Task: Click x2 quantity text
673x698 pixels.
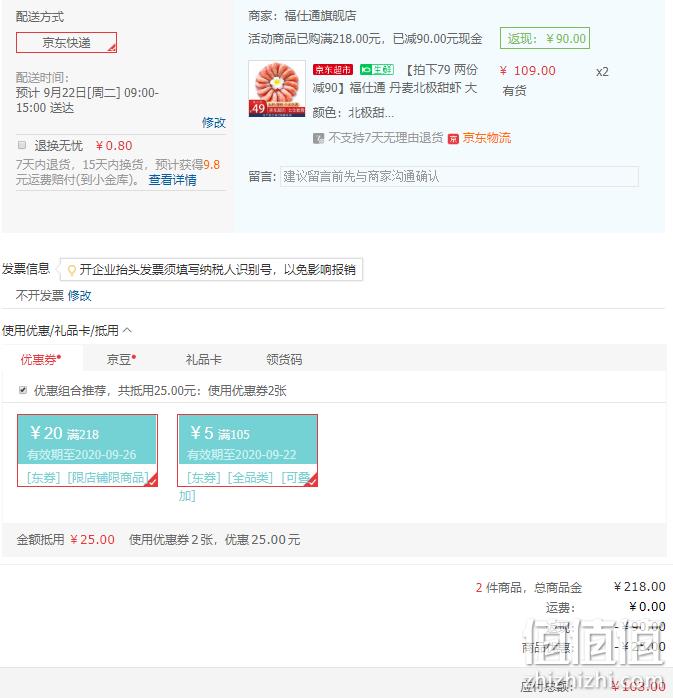Action: pos(602,72)
